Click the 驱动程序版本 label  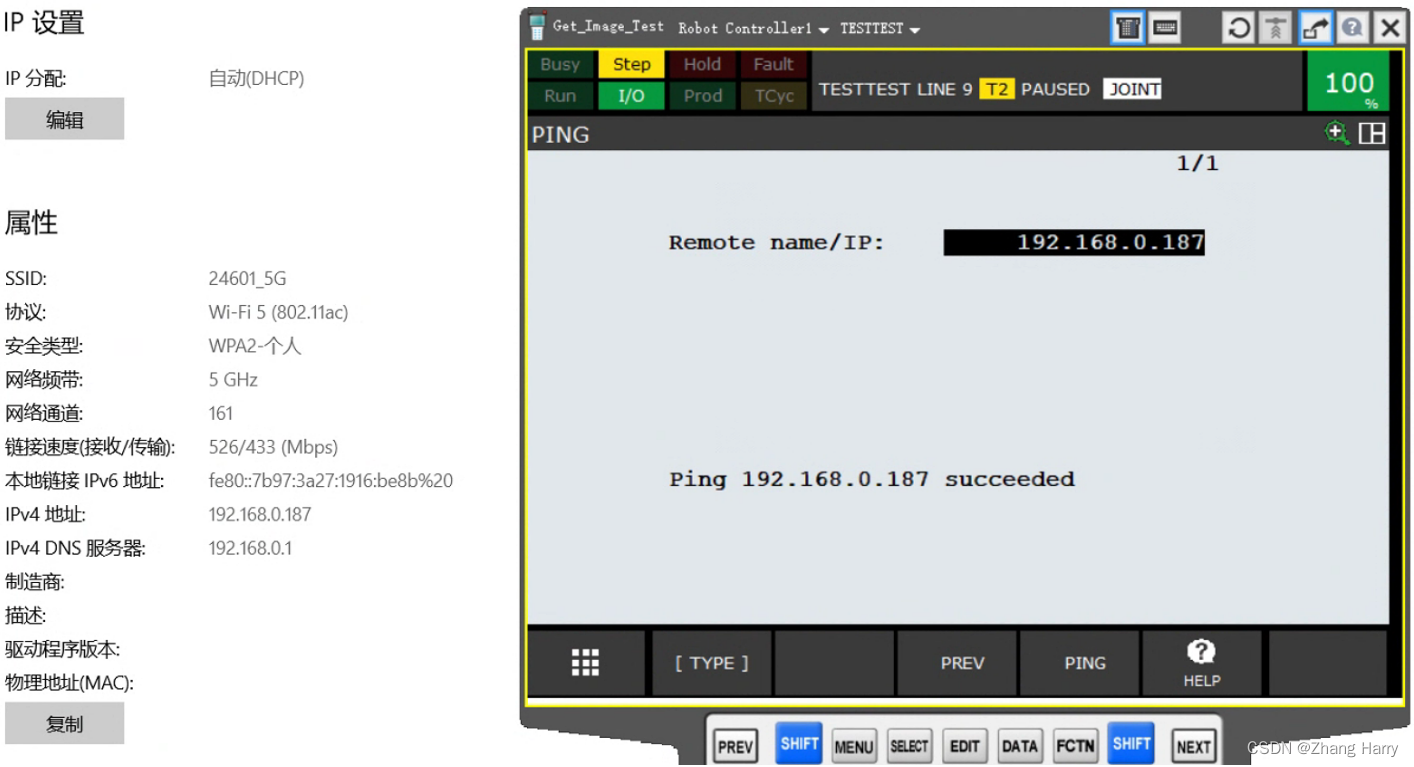point(62,649)
